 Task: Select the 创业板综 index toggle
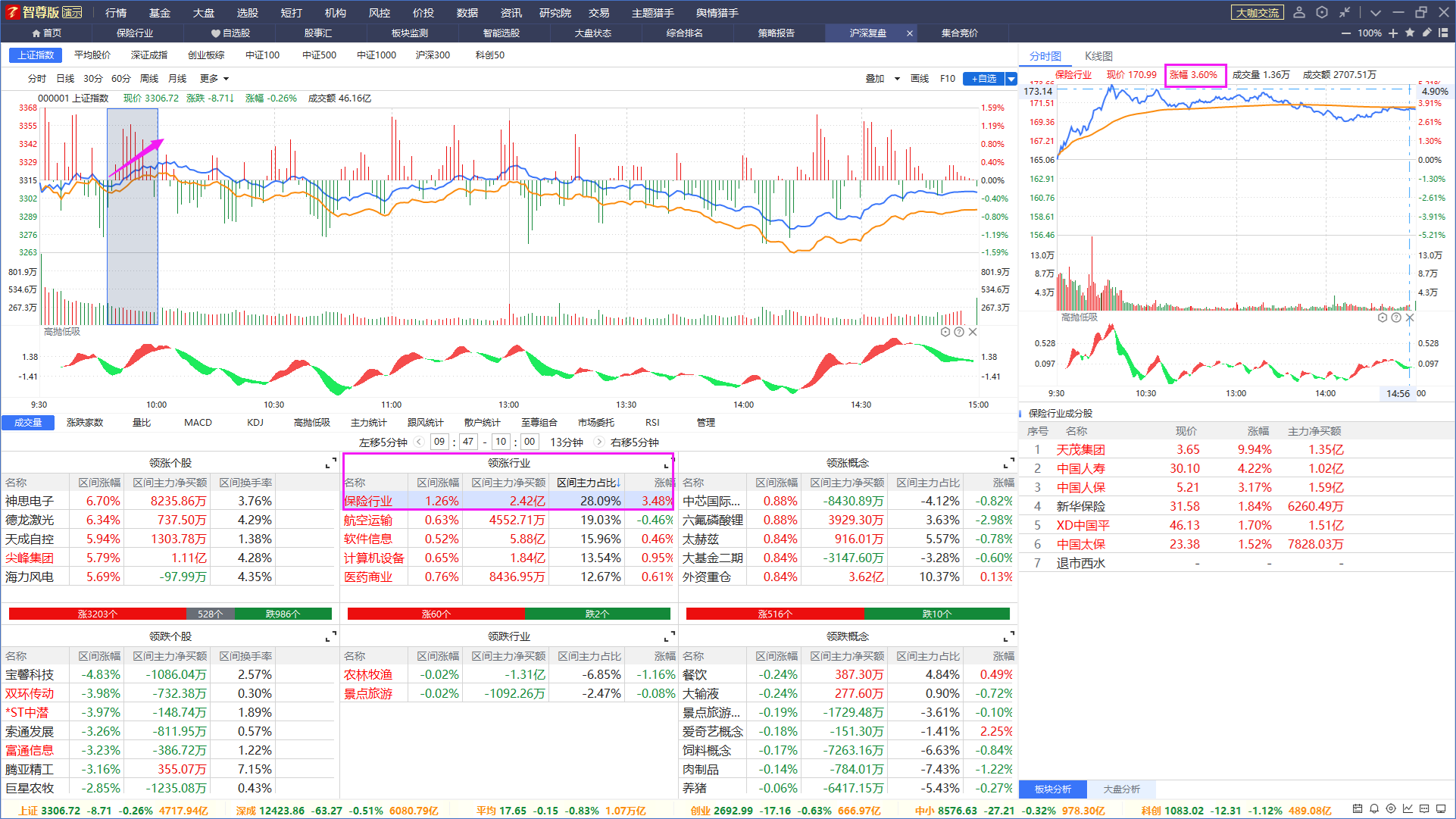coord(206,55)
